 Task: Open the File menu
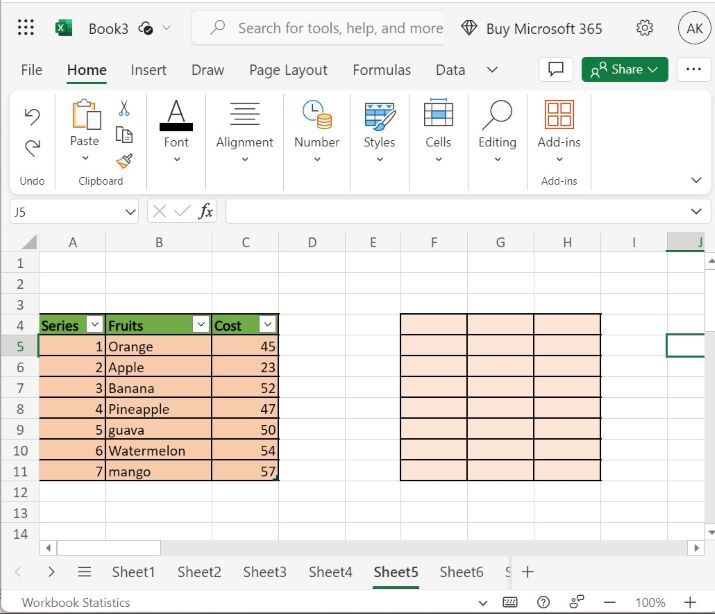[31, 70]
